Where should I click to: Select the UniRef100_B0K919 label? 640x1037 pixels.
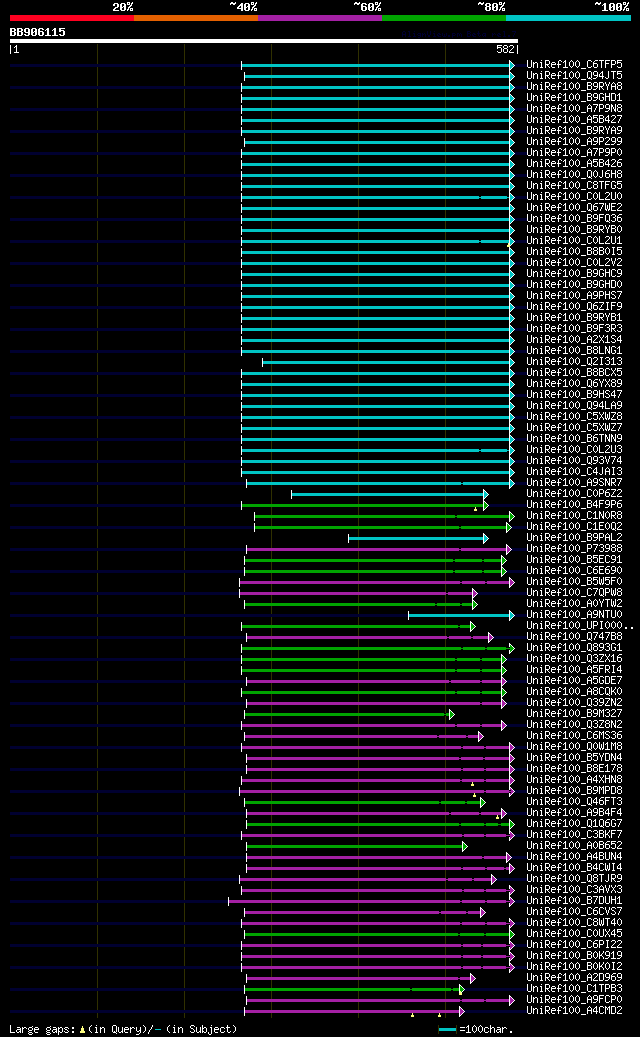[x=574, y=955]
